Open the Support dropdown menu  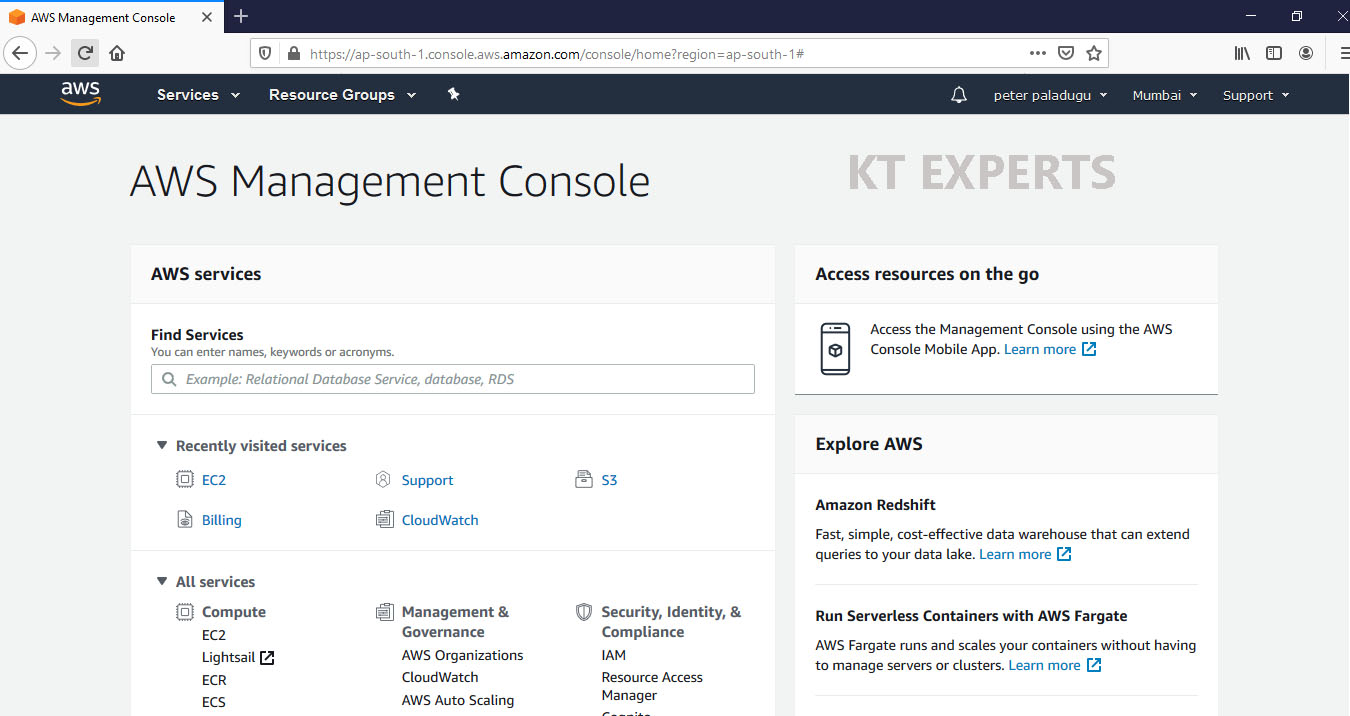tap(1256, 95)
